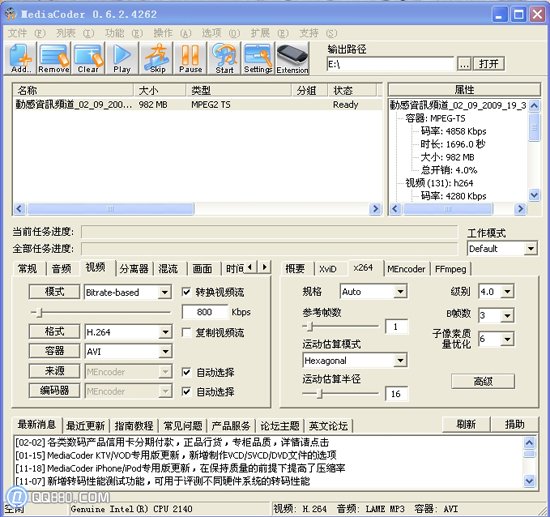Screen dimensions: 550x517
Task: Open the 子像素质量优化 dropdown
Action: tap(507, 339)
